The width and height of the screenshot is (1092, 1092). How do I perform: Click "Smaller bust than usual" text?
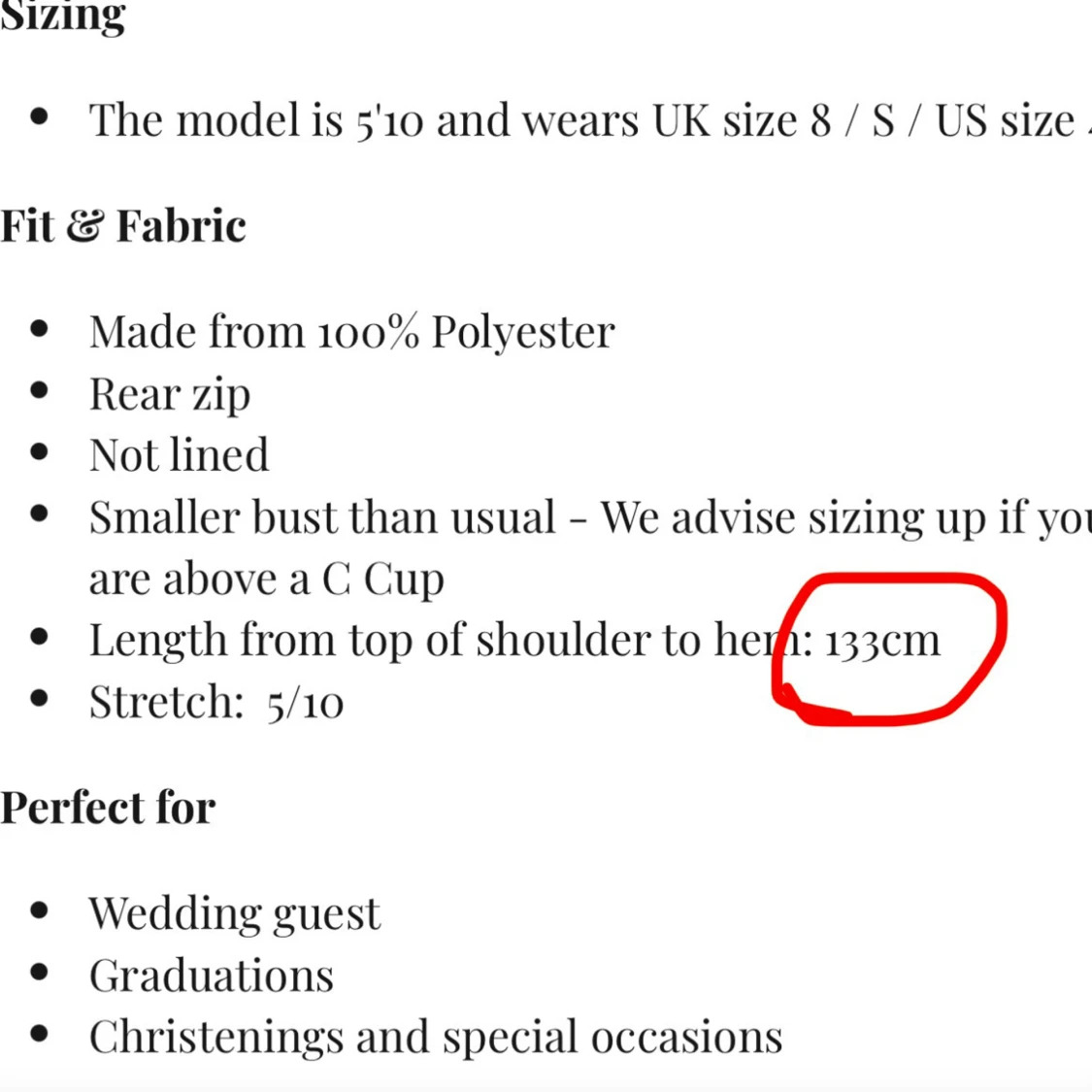click(x=322, y=517)
